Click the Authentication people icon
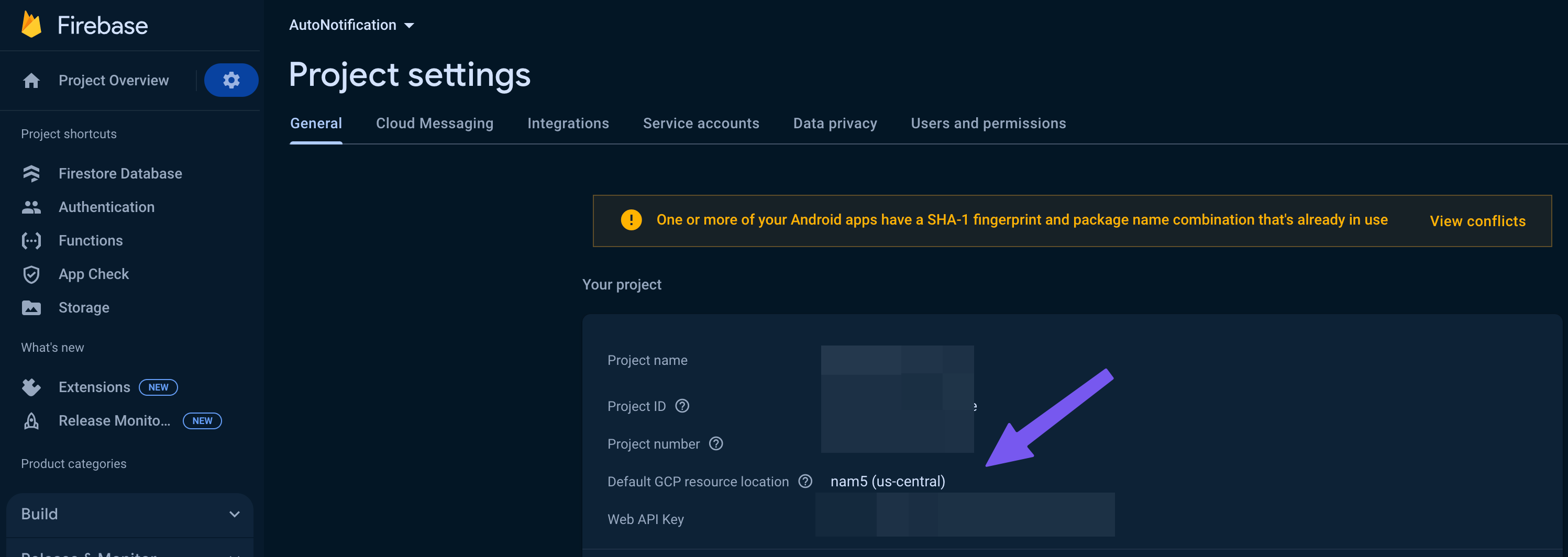Image resolution: width=1568 pixels, height=557 pixels. 31,207
